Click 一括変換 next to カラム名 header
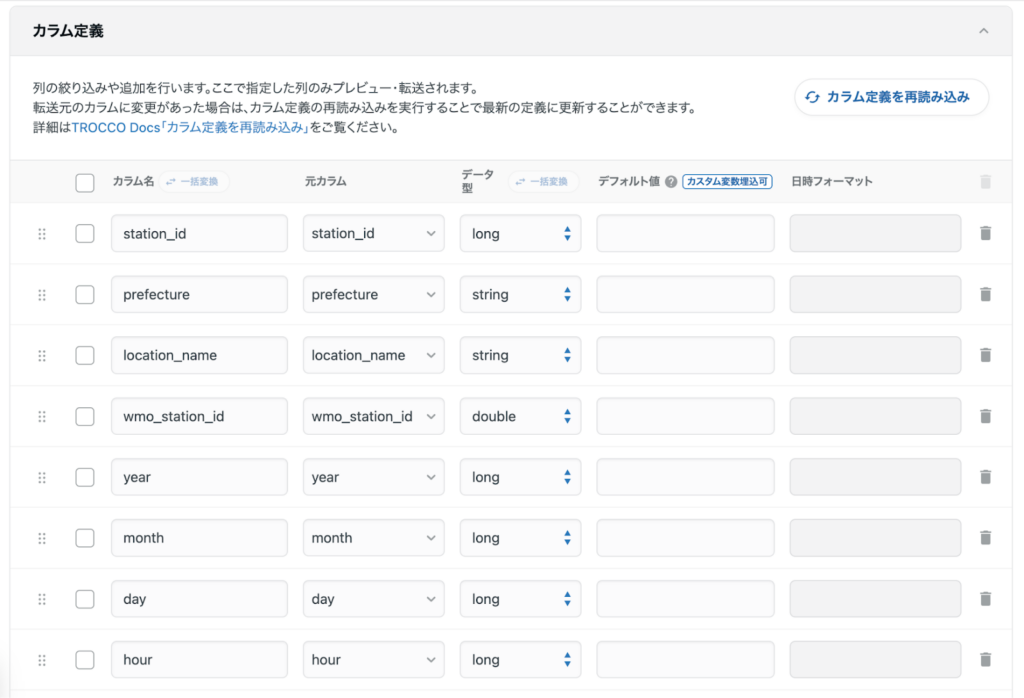1024x698 pixels. point(194,182)
